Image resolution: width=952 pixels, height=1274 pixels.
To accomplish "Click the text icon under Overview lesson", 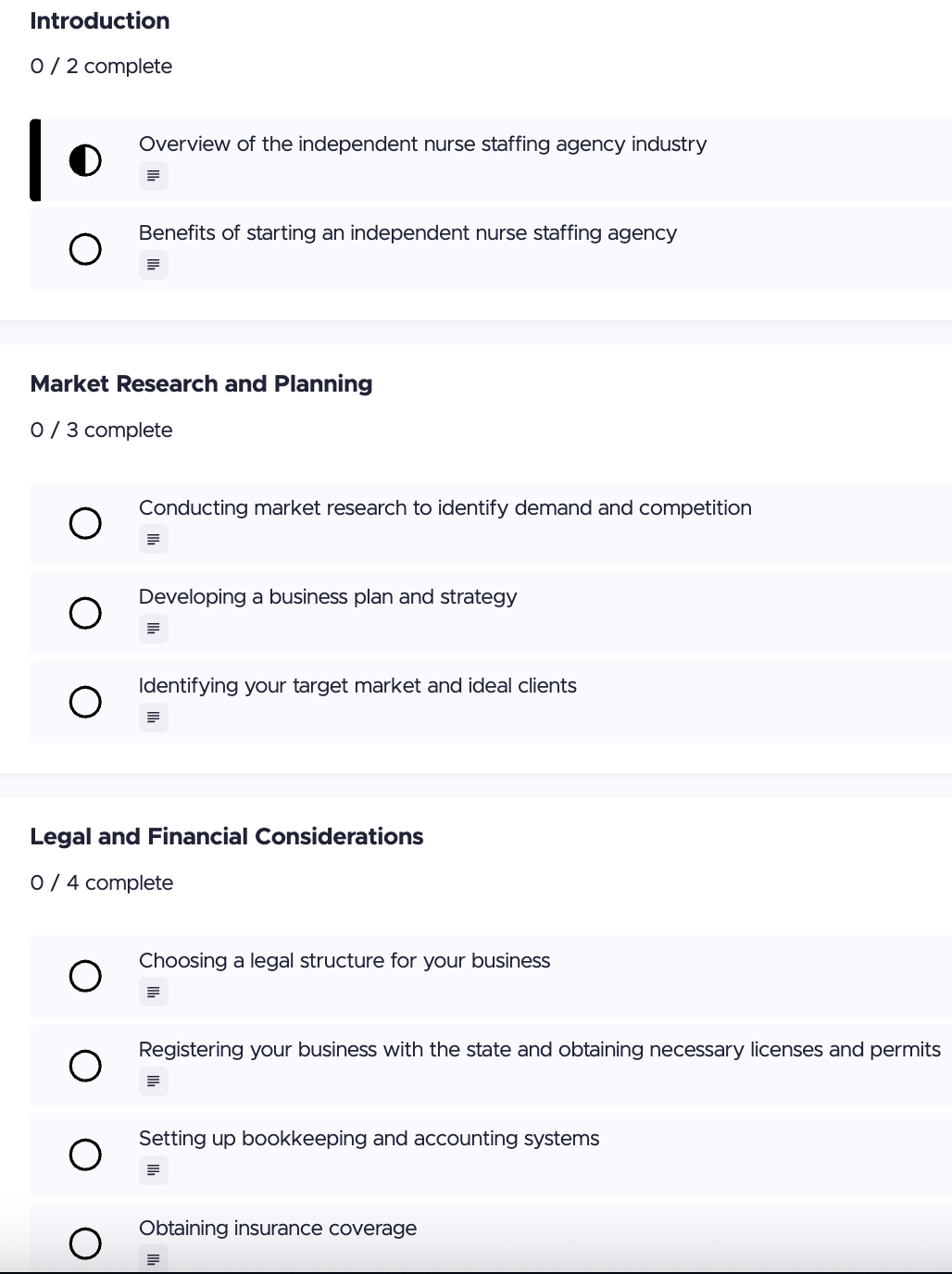I will 154,176.
